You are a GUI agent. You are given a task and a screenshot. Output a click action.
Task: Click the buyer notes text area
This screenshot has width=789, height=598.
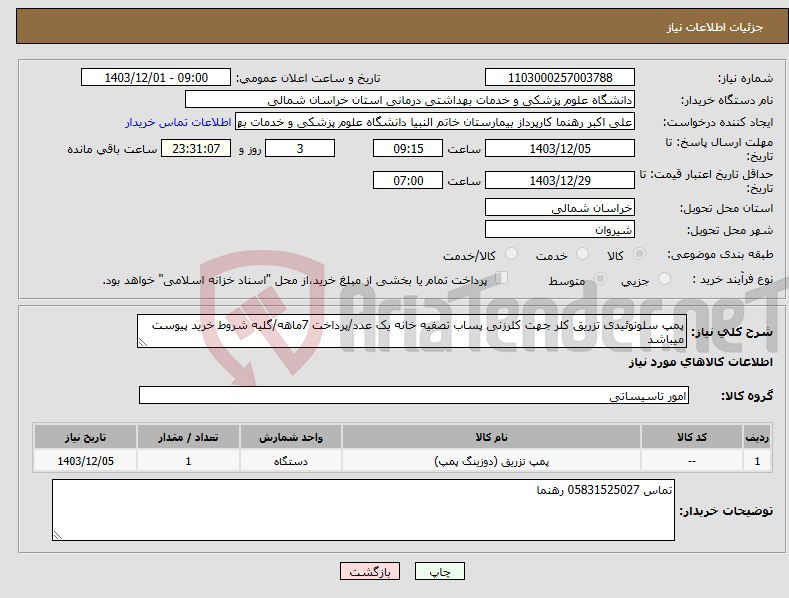[x=363, y=510]
